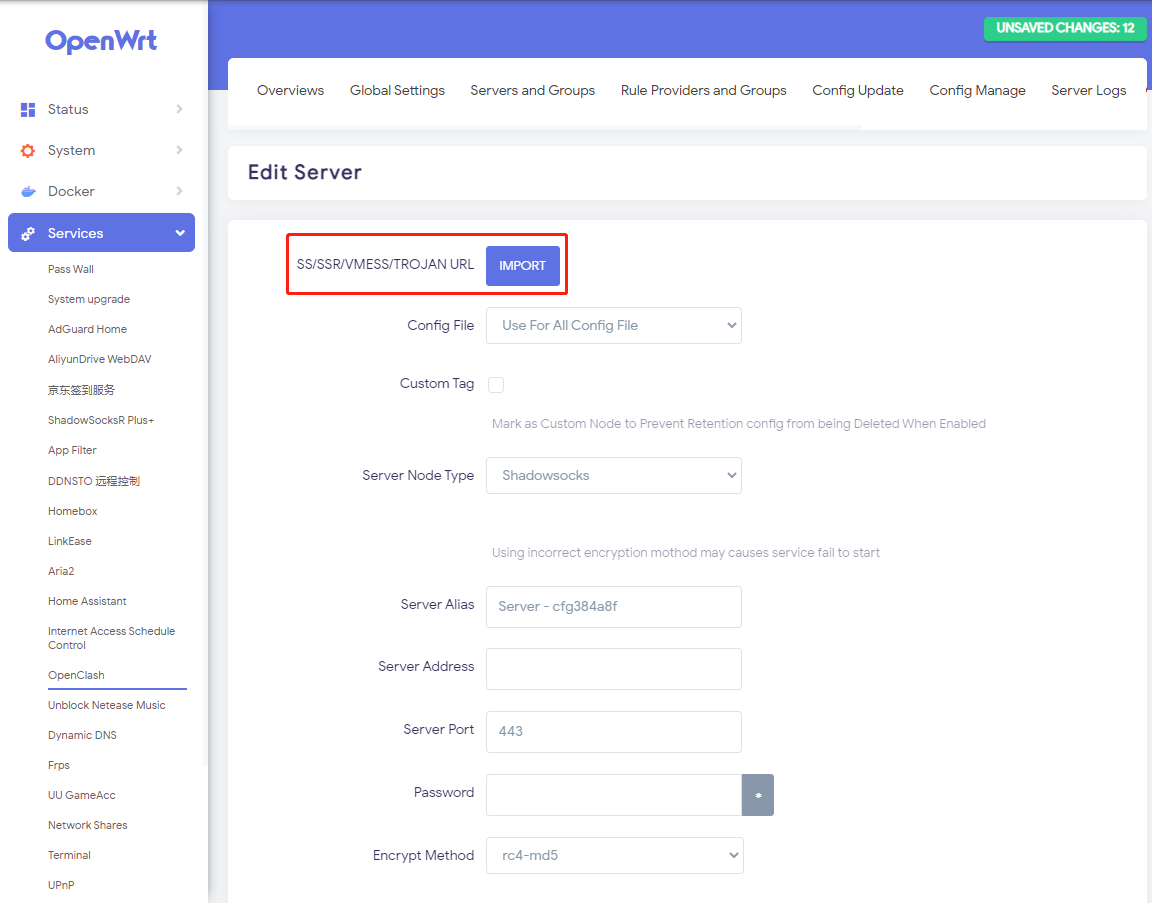Open UU GameAcc service
1152x903 pixels.
[x=82, y=795]
